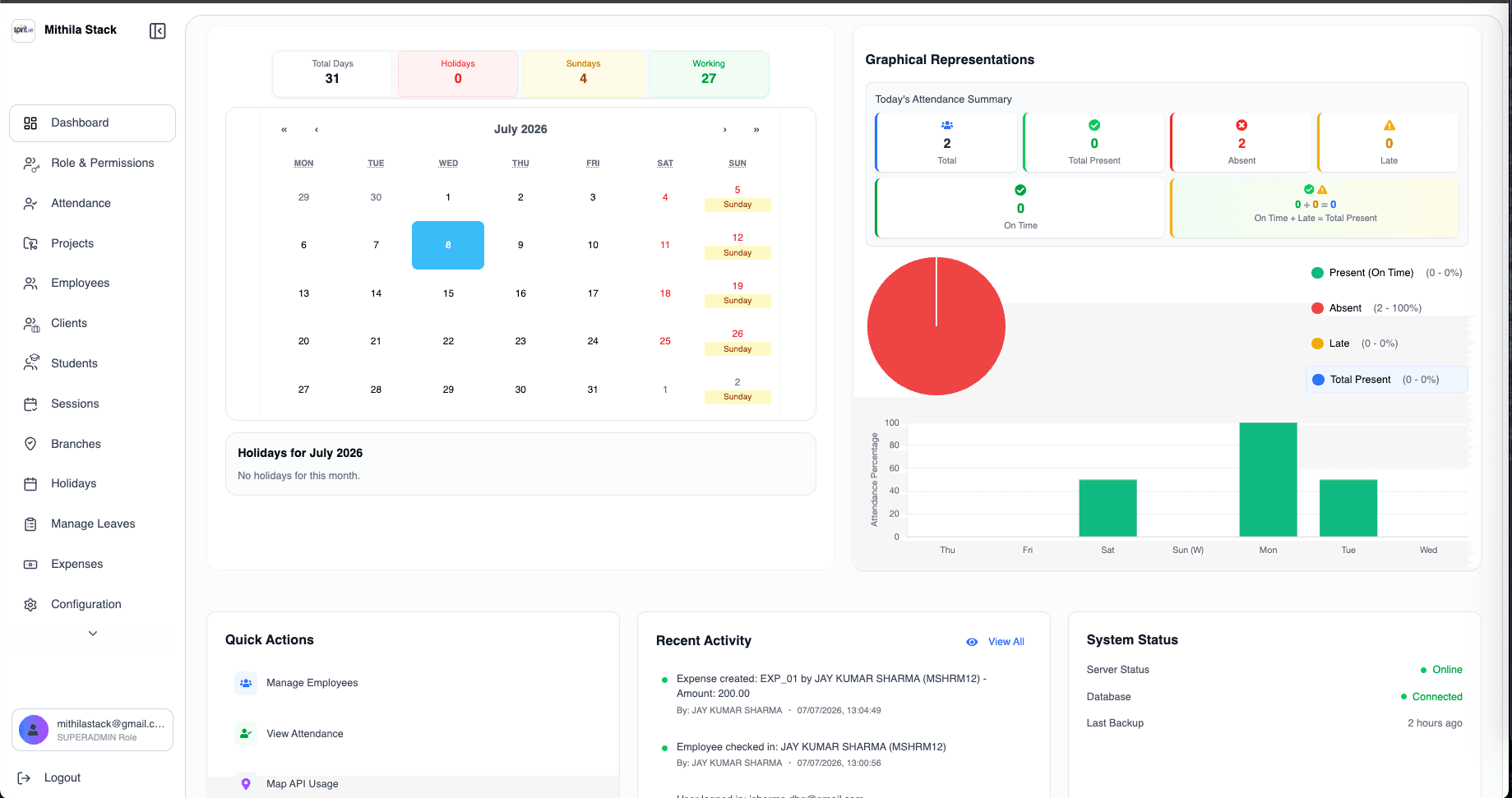Click the Configuration gear icon
This screenshot has height=798, width=1512.
30,605
